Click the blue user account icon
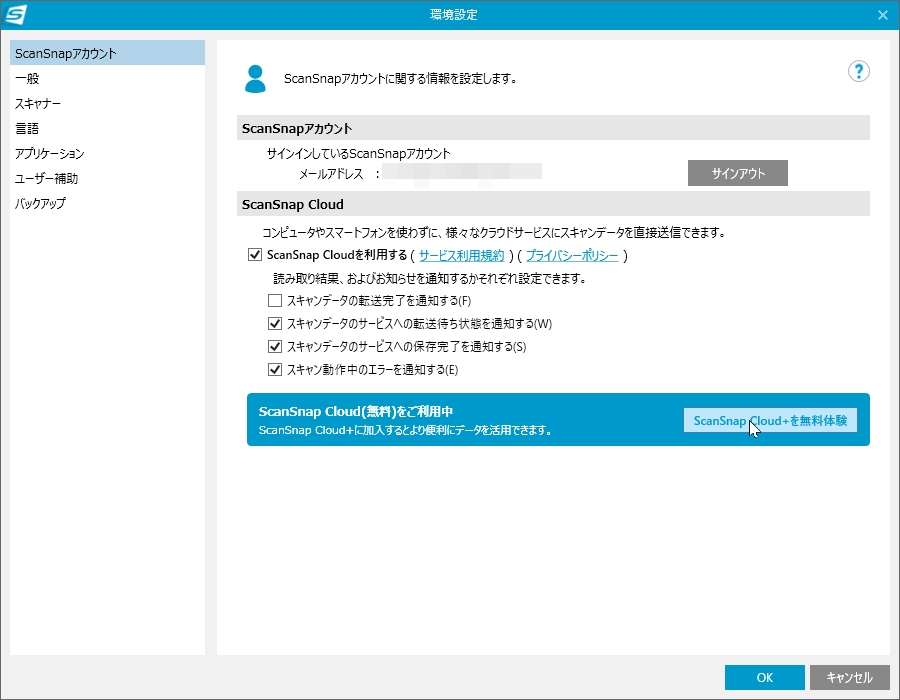900x700 pixels. coord(255,79)
